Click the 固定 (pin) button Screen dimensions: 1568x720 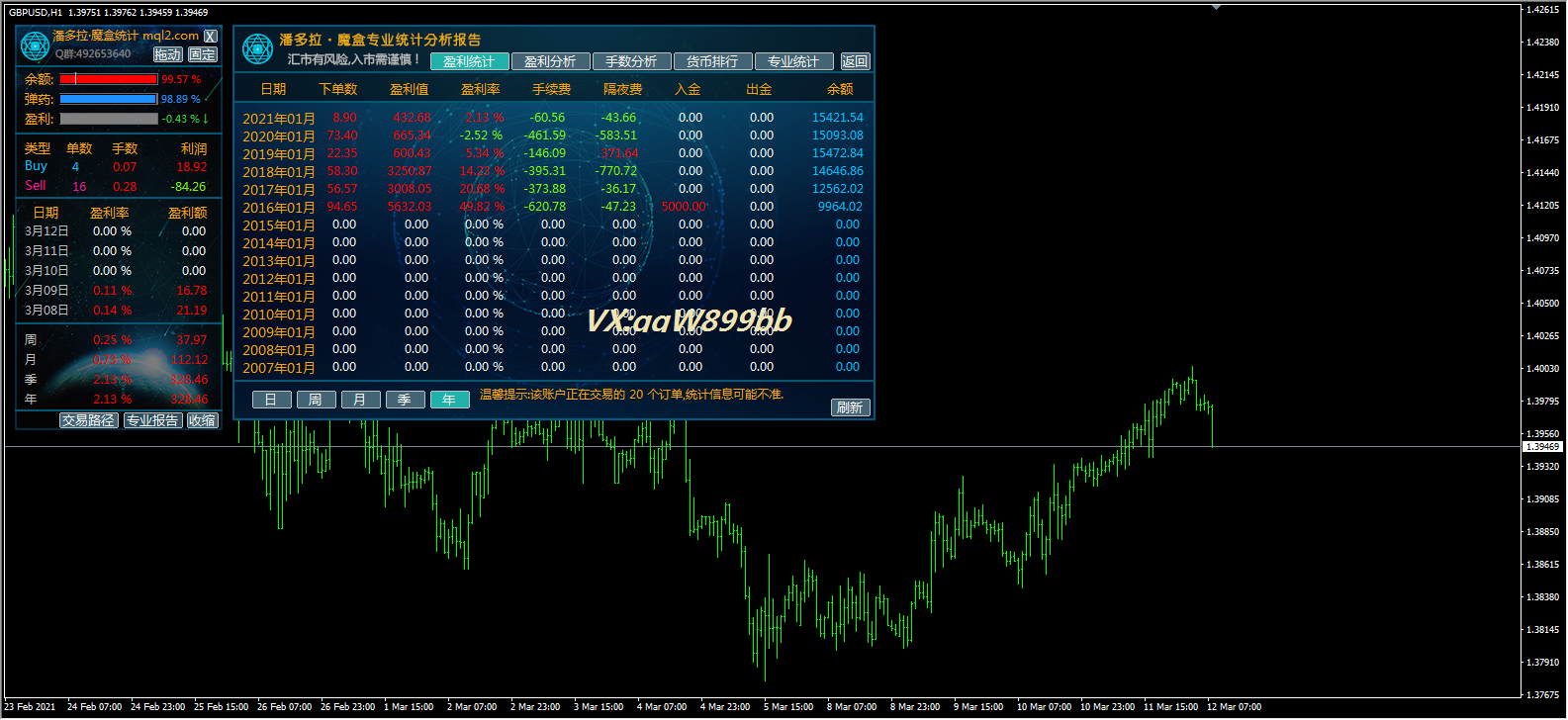(202, 54)
